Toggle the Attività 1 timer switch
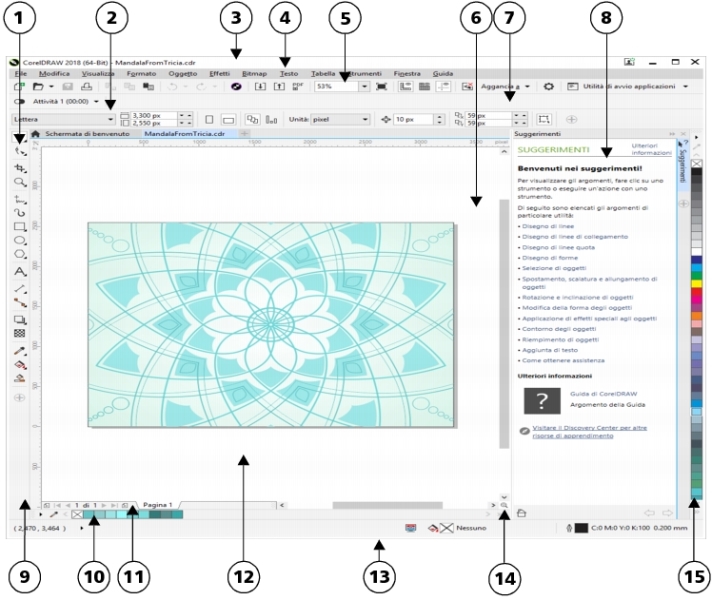The width and height of the screenshot is (712, 600). pyautogui.click(x=20, y=102)
